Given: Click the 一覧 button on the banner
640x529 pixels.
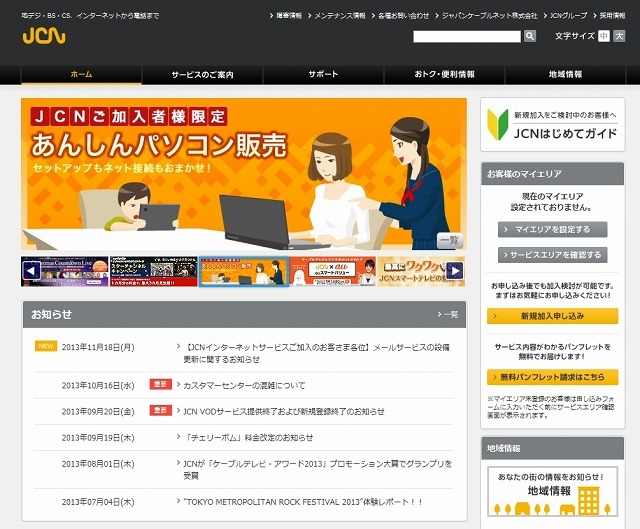Looking at the screenshot, I should click(450, 240).
